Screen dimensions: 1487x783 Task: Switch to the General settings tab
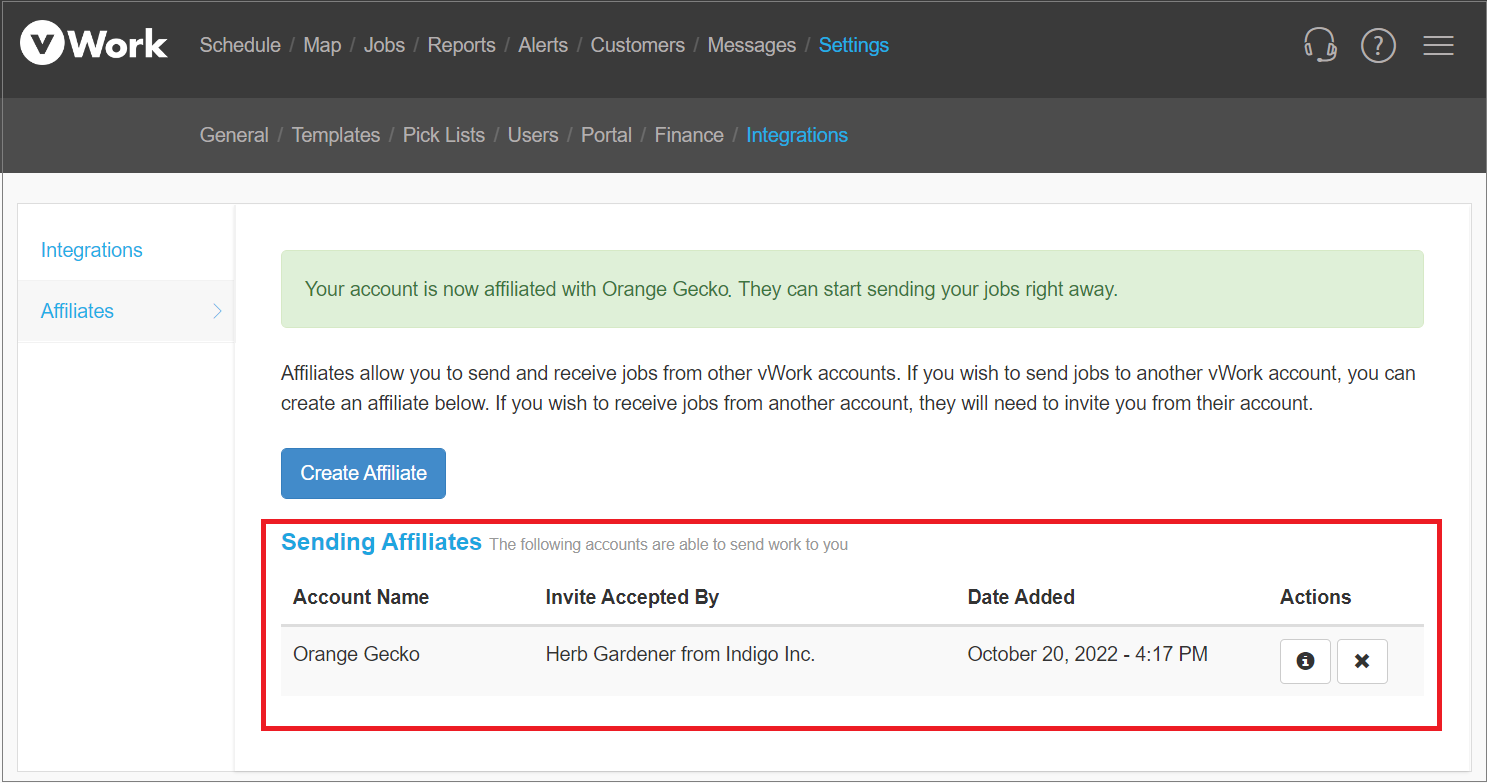(234, 135)
